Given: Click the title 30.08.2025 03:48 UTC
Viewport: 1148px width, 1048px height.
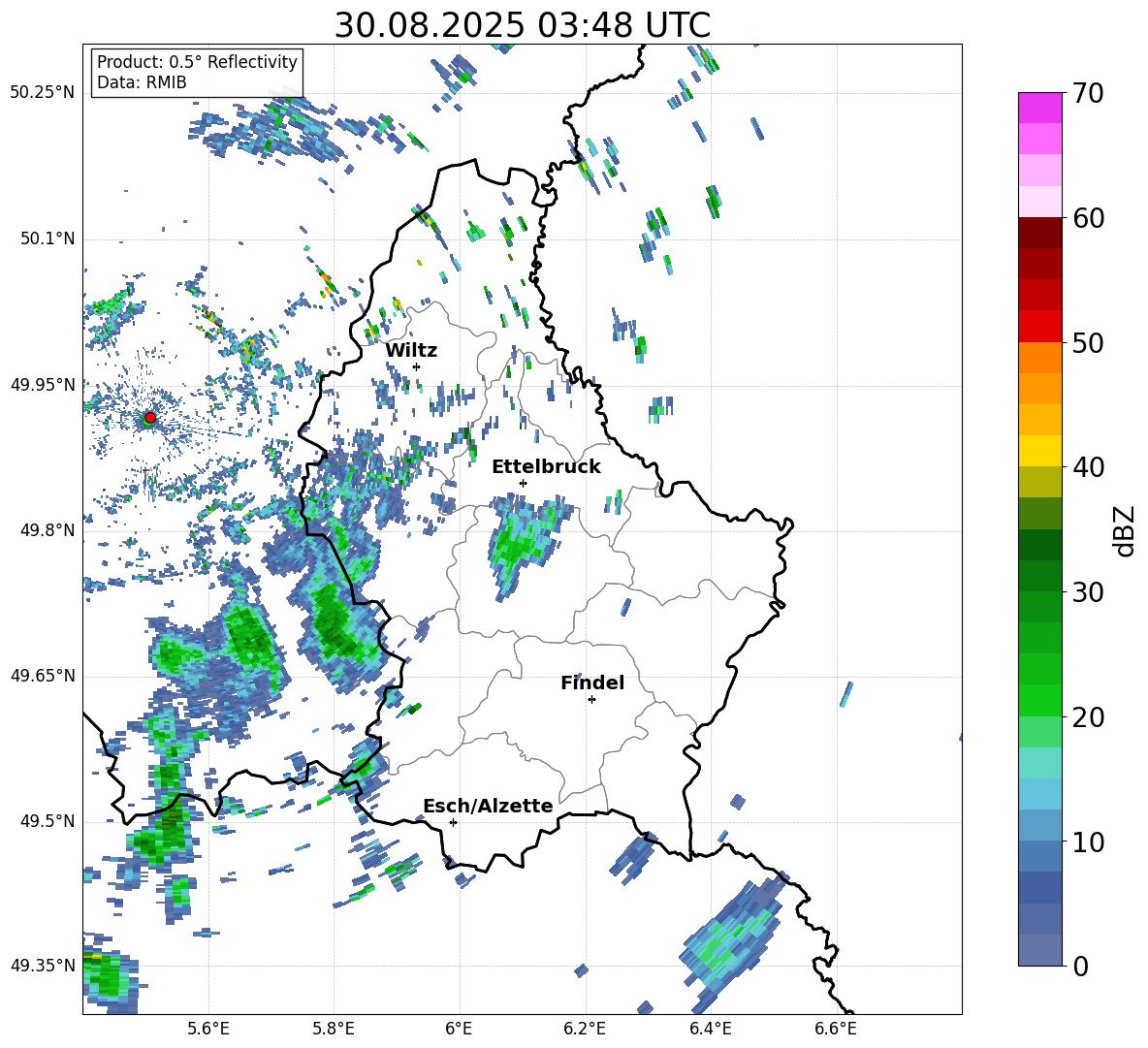Looking at the screenshot, I should point(523,25).
